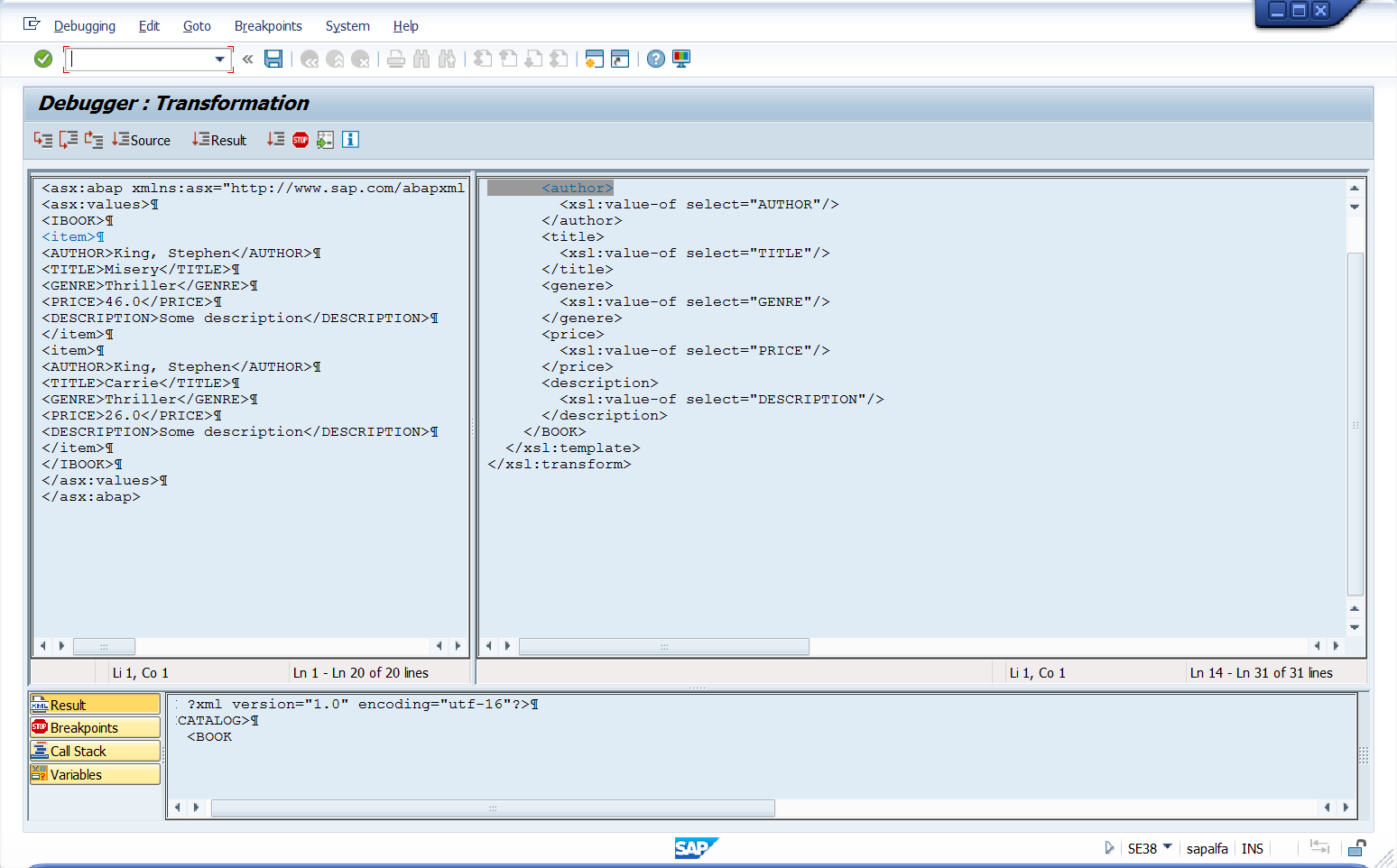The image size is (1397, 868).
Task: Expand the command field dropdown arrow
Action: (219, 60)
